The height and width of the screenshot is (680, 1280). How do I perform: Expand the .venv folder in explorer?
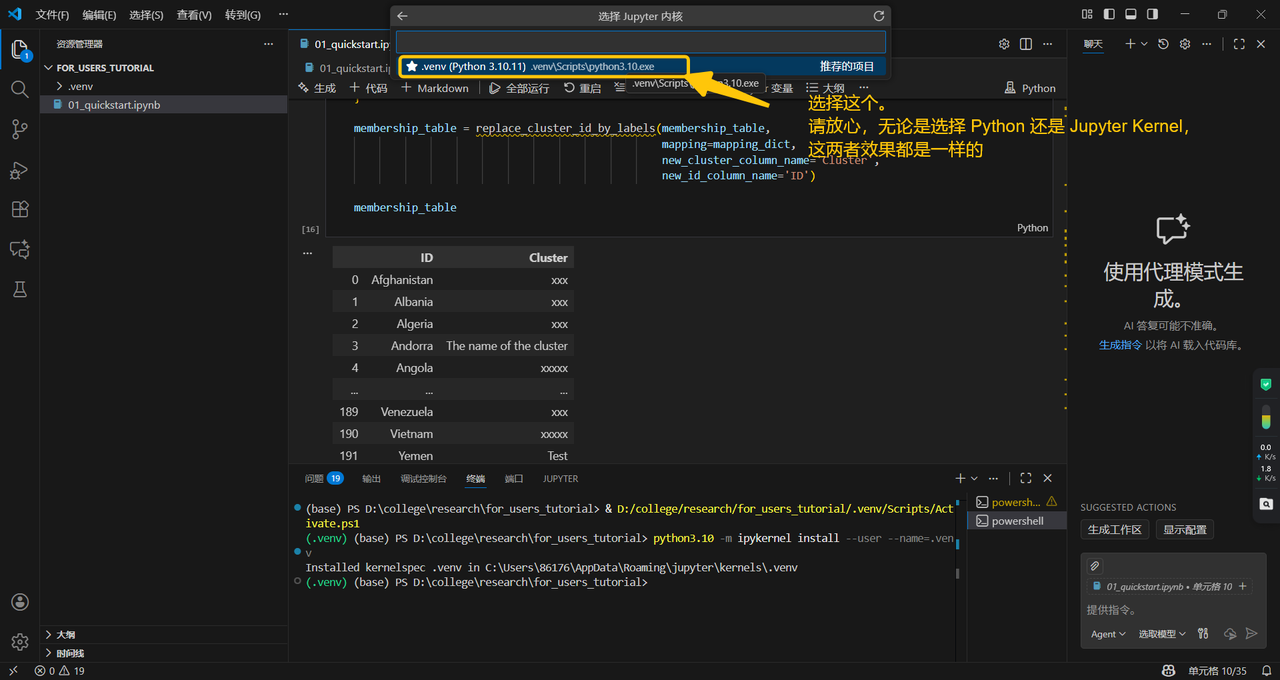click(x=80, y=86)
